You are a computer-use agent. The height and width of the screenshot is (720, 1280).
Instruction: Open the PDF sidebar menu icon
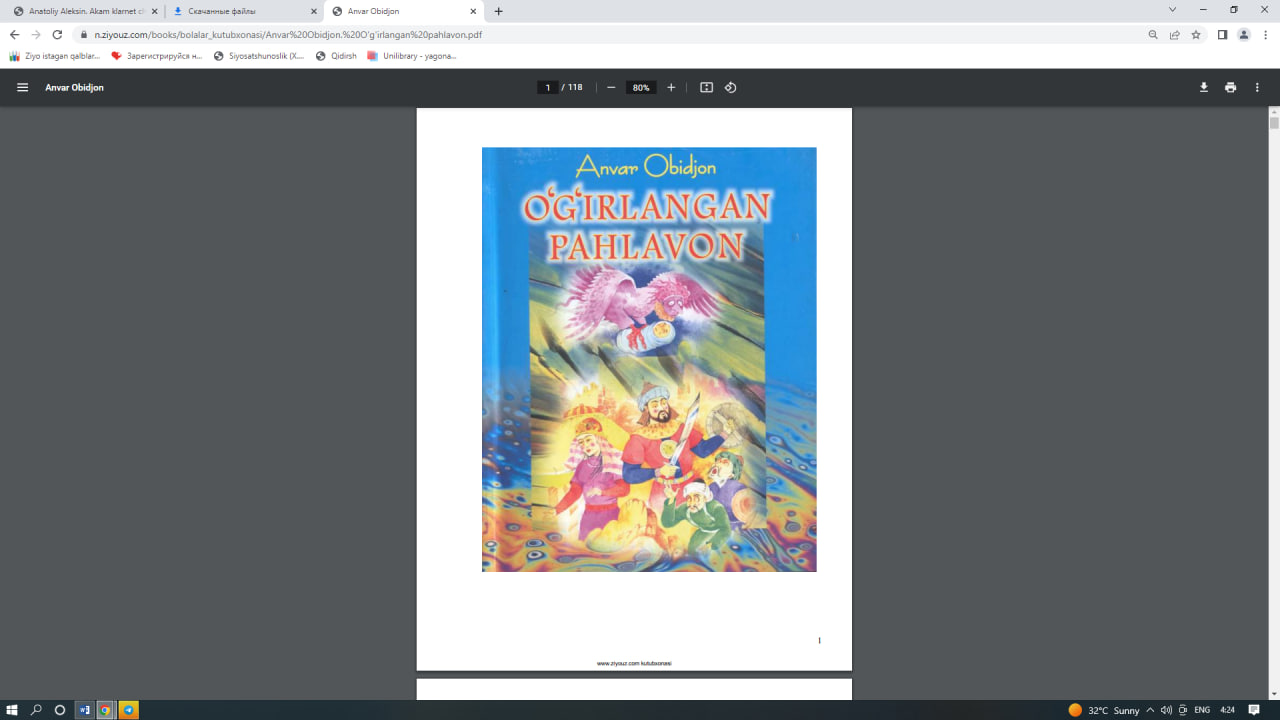tap(22, 87)
